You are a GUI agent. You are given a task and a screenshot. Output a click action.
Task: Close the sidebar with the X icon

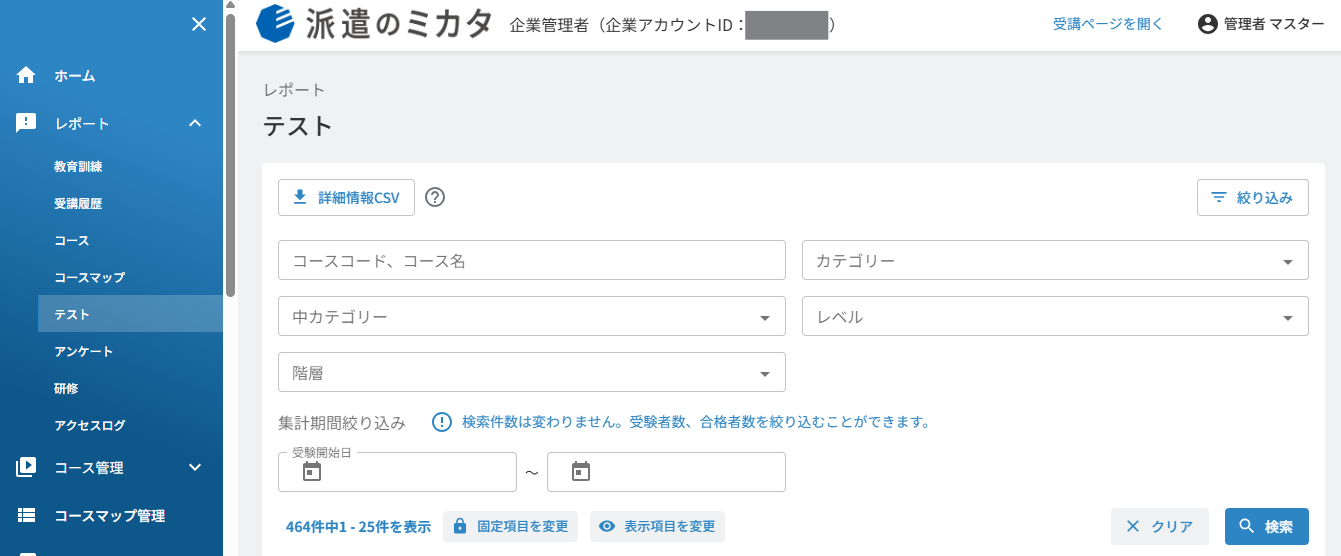point(199,24)
